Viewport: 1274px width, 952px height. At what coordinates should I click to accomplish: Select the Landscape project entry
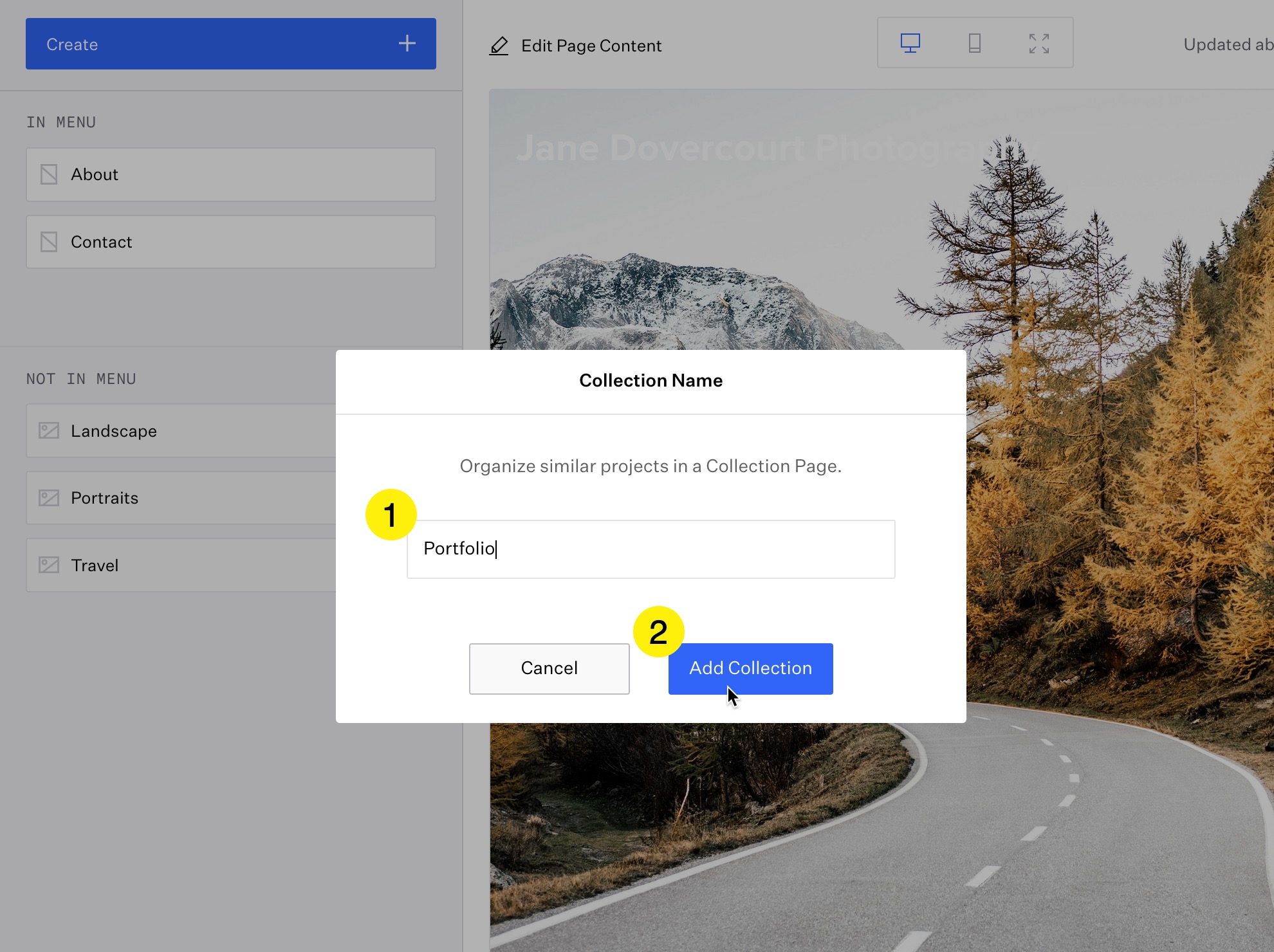pos(180,430)
